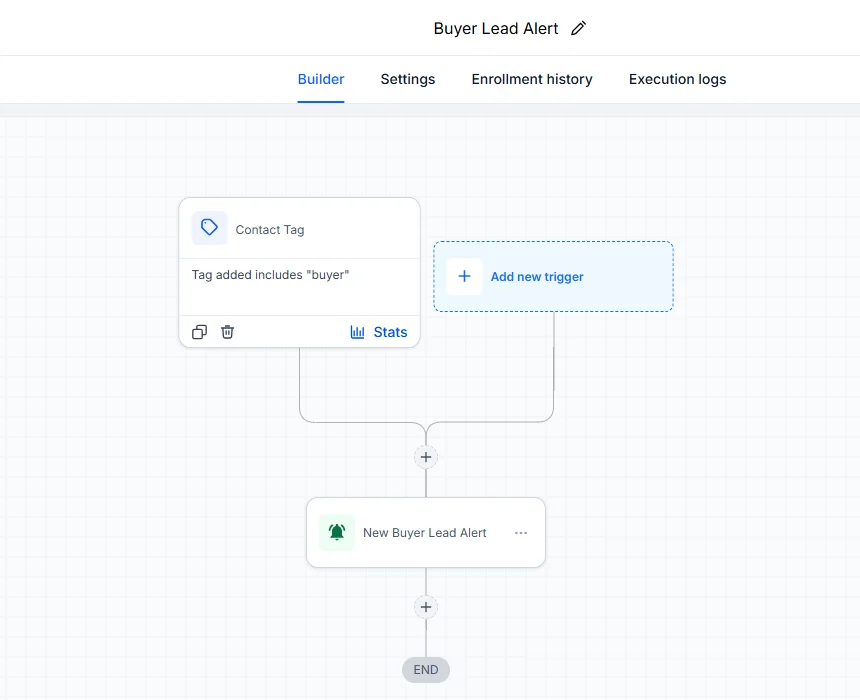Screen dimensions: 860x700
Task: Select the END node
Action: [x=426, y=670]
